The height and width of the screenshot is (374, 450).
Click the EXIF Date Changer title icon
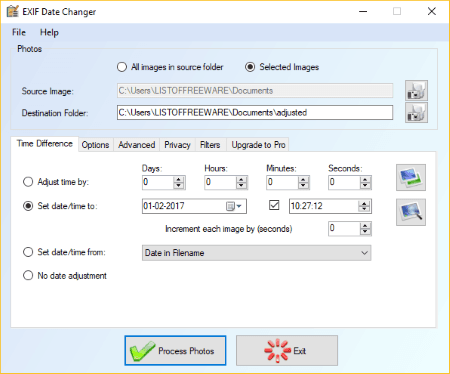[x=13, y=11]
